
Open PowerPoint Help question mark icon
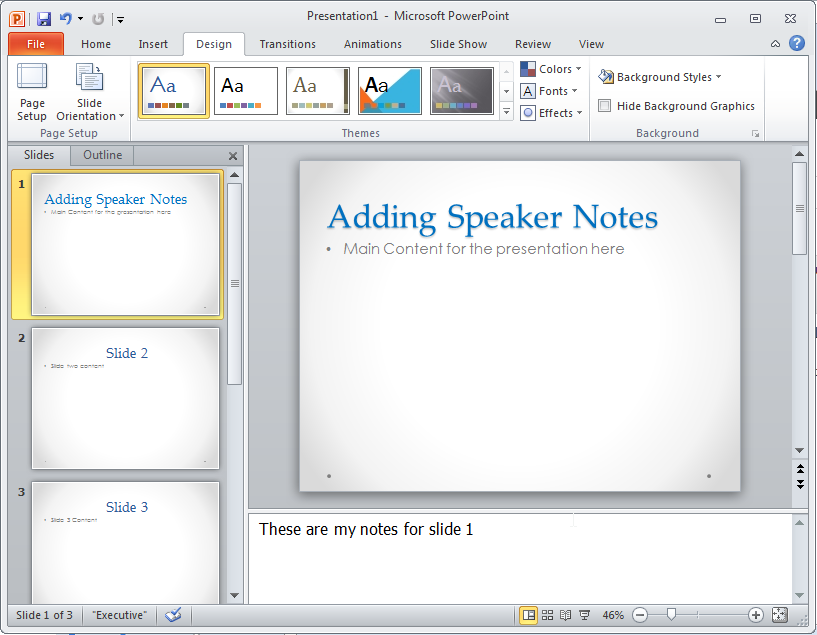pos(797,43)
